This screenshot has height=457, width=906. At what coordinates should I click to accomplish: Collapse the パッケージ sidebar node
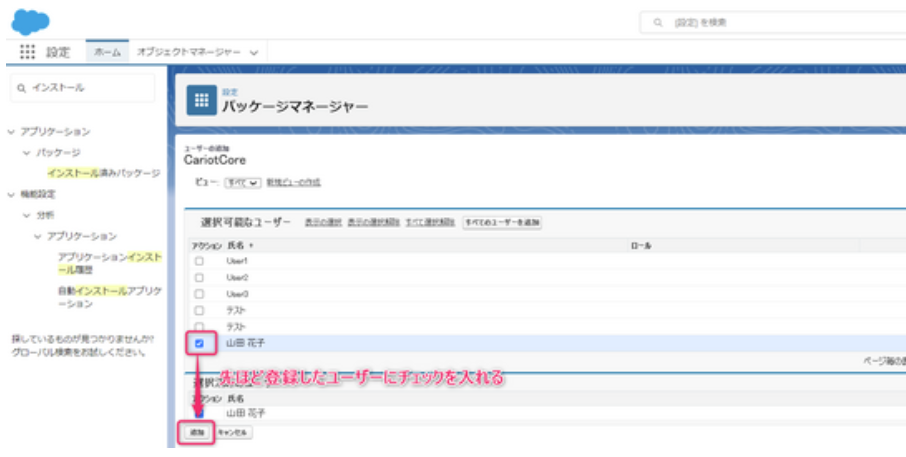[27, 153]
